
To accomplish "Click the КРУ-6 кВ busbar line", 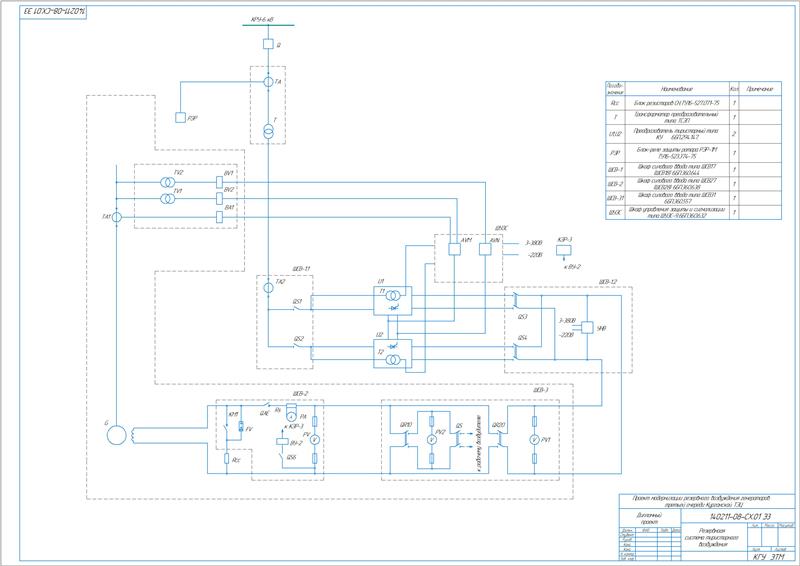I will coord(268,25).
